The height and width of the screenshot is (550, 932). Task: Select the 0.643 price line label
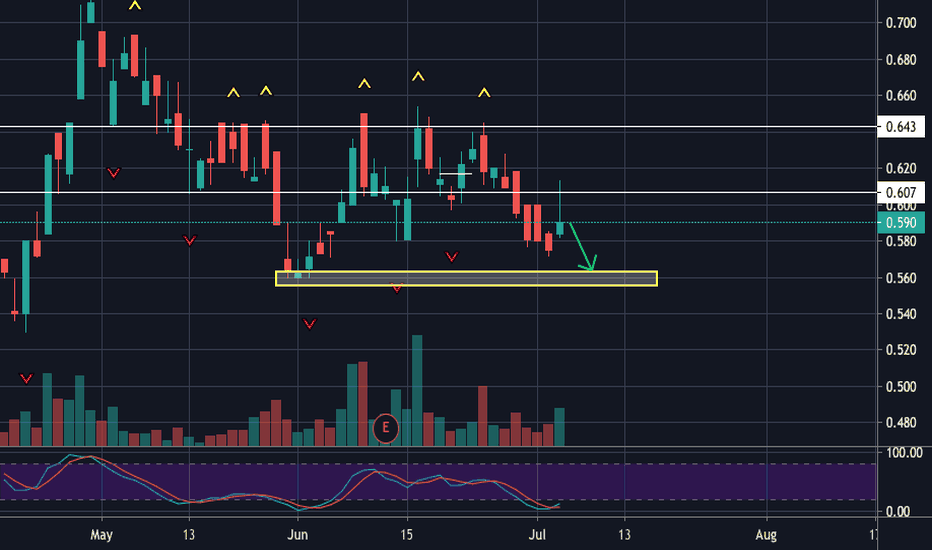click(x=900, y=127)
